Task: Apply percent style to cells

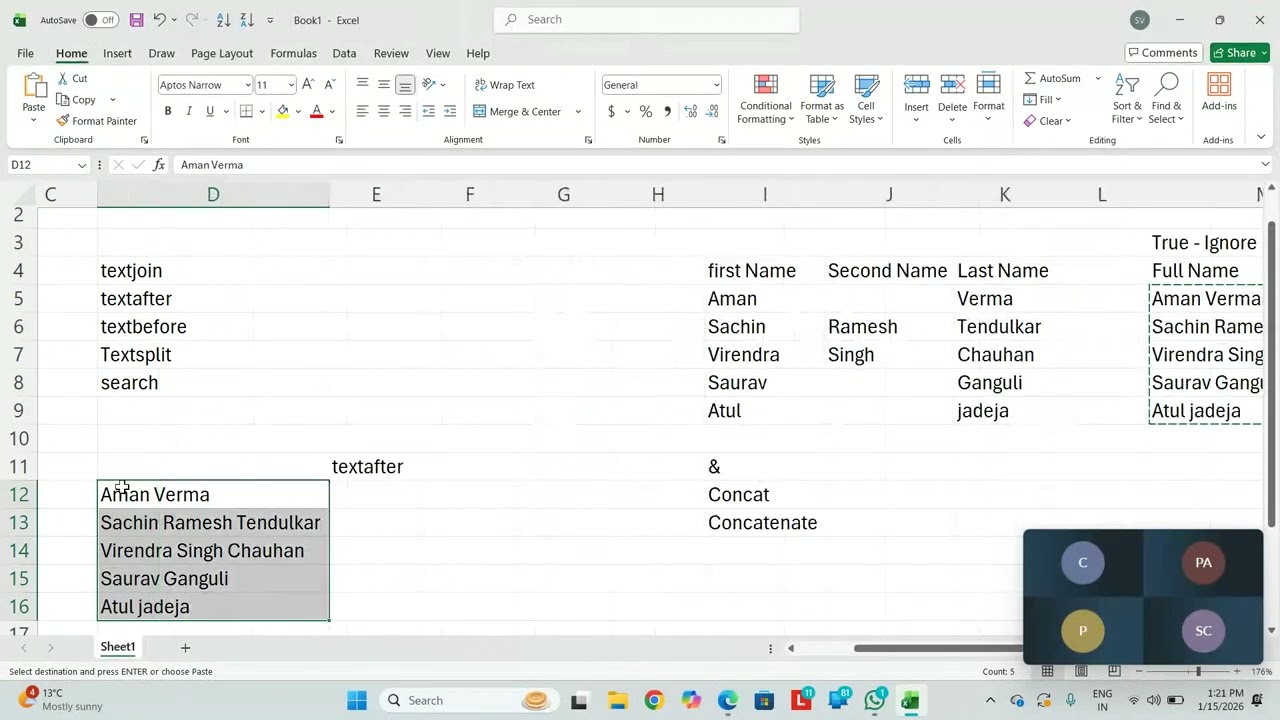Action: point(646,111)
